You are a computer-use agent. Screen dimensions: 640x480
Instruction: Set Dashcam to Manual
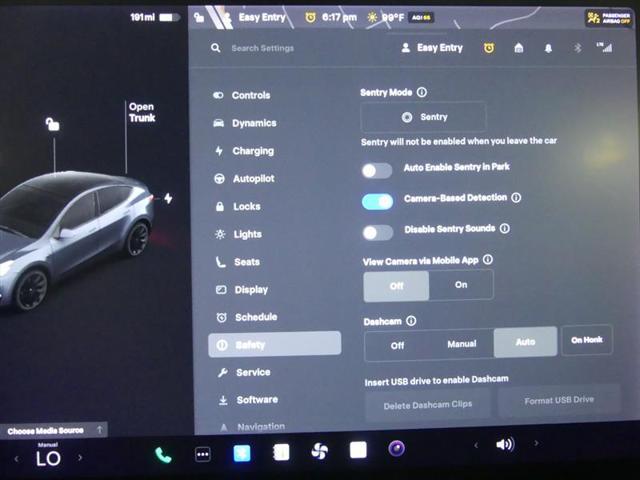tap(462, 344)
